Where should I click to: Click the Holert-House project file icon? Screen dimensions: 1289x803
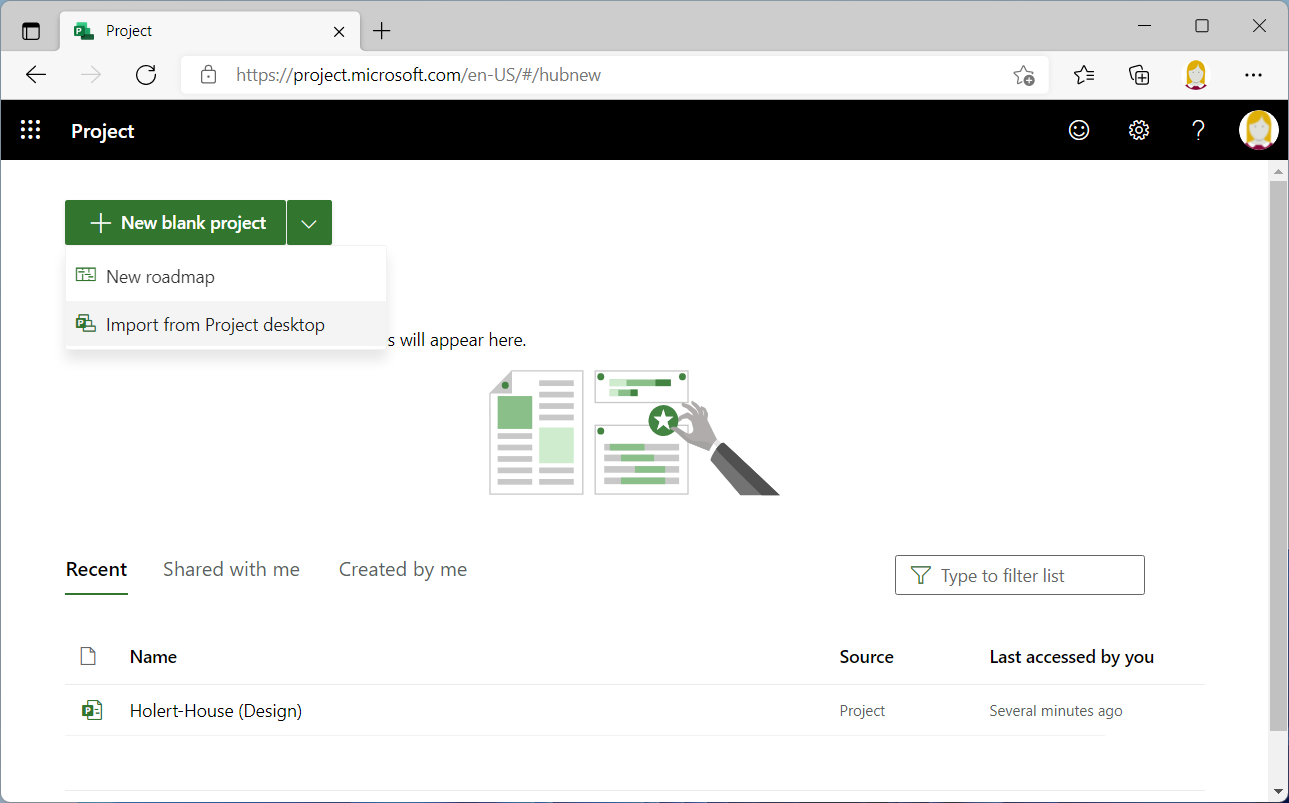92,711
